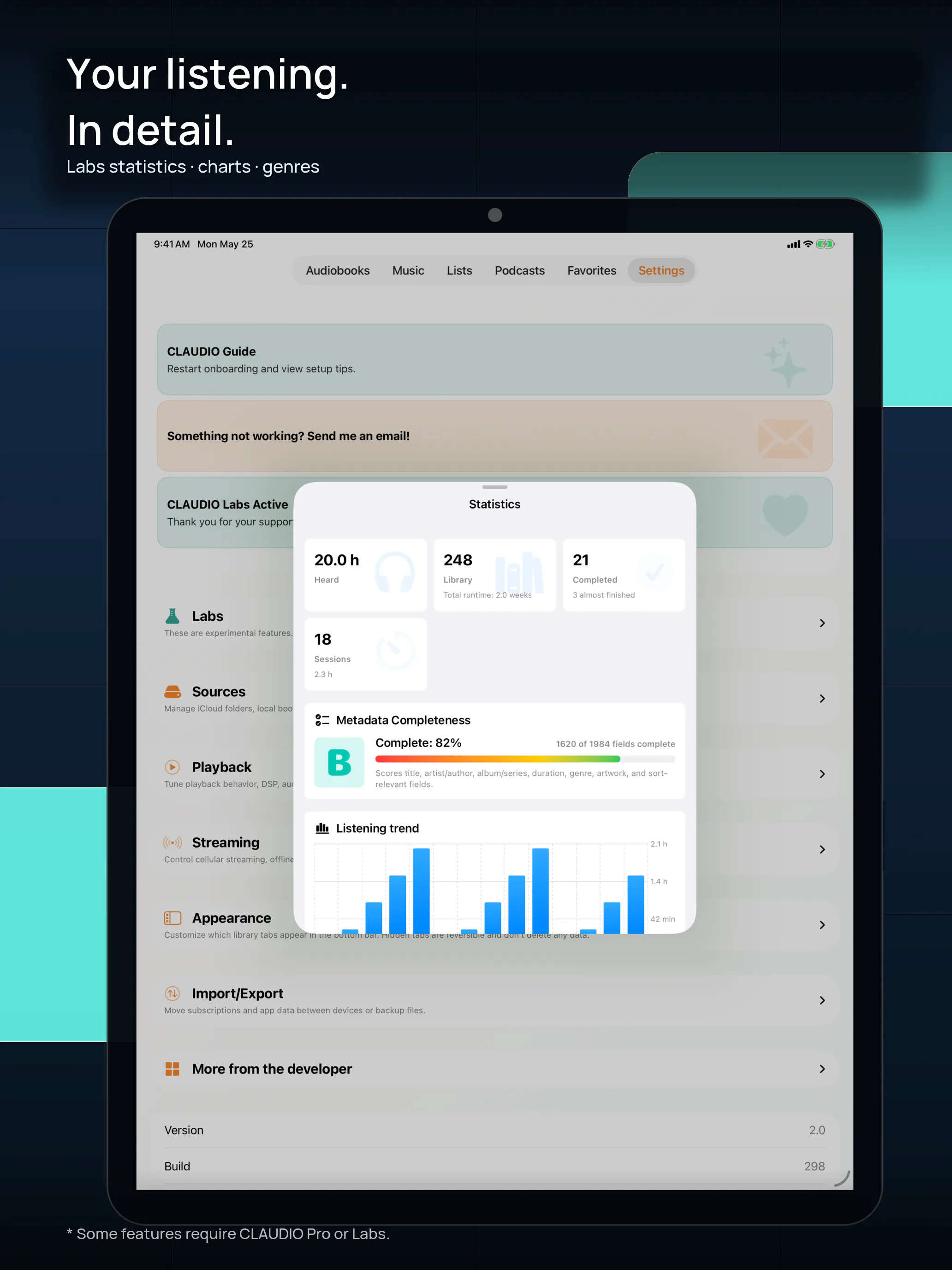Open More from the developer
Viewport: 952px width, 1270px height.
[494, 1068]
